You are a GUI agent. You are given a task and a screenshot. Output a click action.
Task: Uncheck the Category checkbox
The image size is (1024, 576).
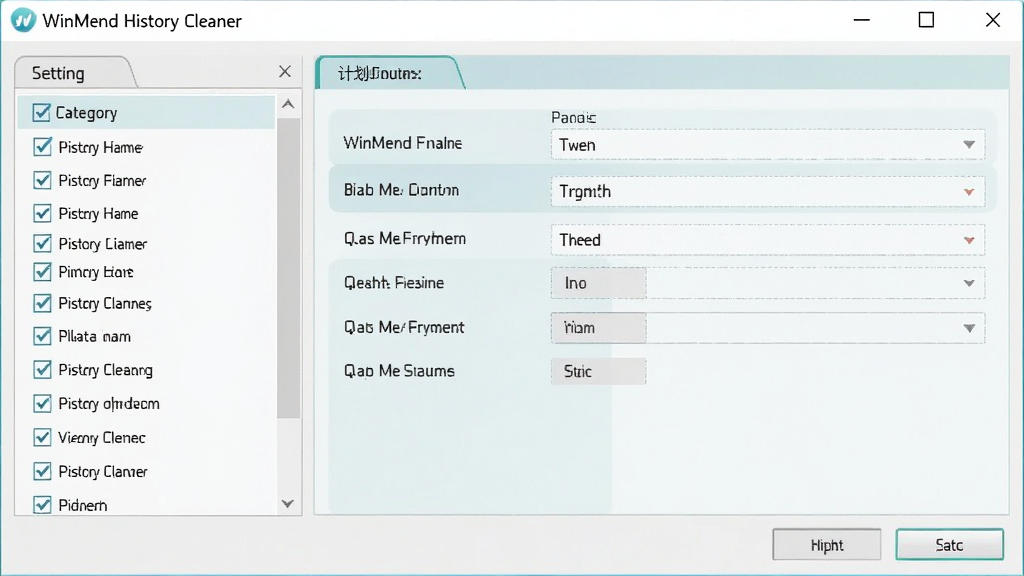41,112
